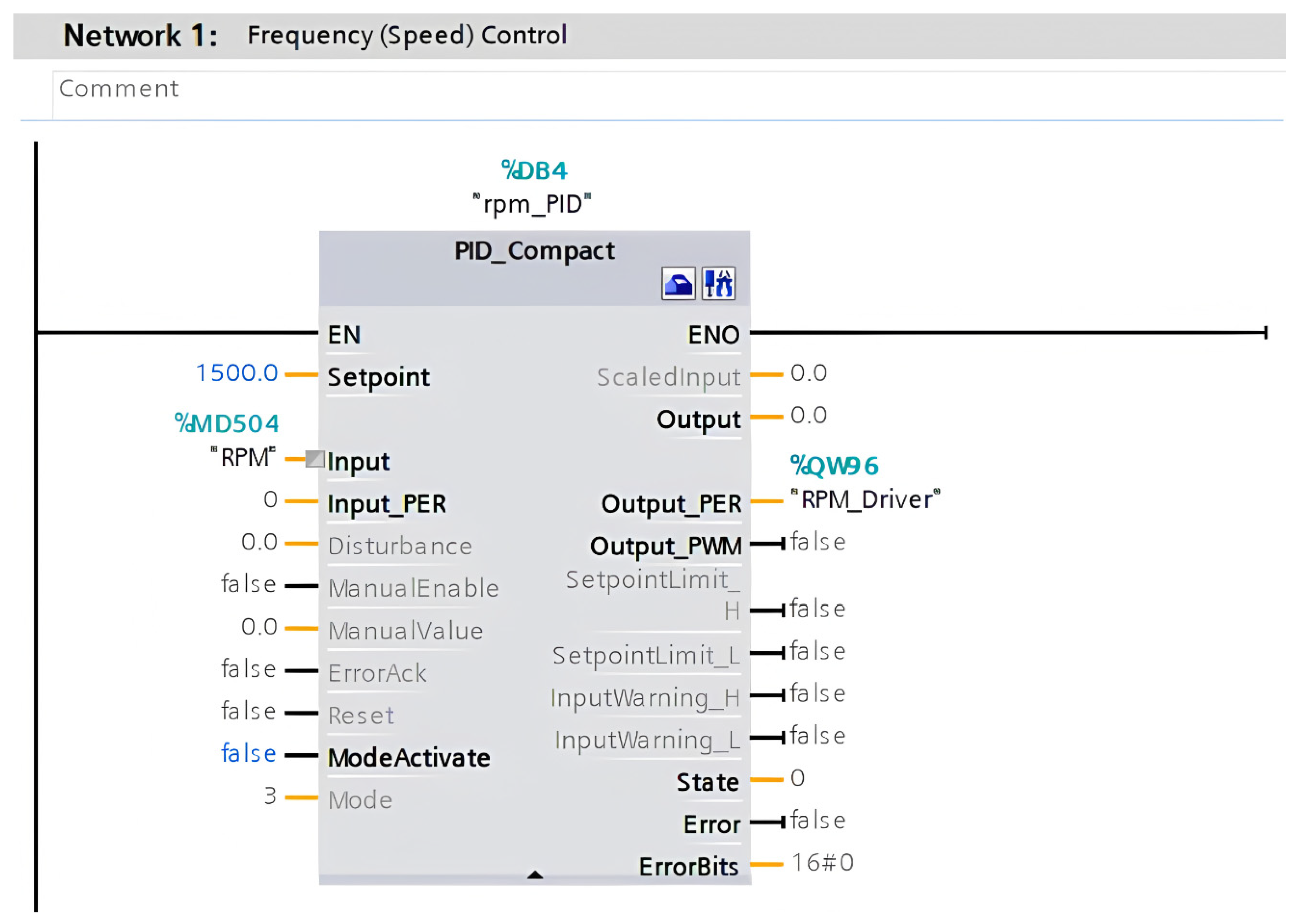Click the ErrorBits output value 16#0
Image resolution: width=1297 pixels, height=924 pixels.
click(x=822, y=863)
